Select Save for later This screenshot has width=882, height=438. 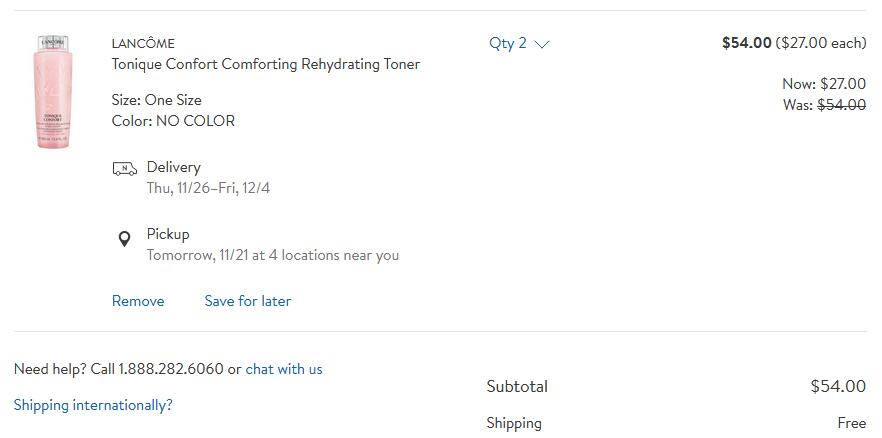tap(248, 301)
